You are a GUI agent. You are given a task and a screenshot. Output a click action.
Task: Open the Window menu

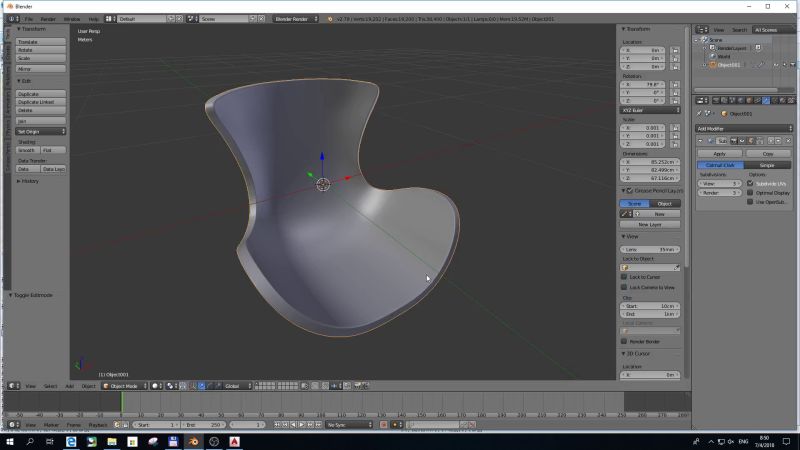point(72,19)
